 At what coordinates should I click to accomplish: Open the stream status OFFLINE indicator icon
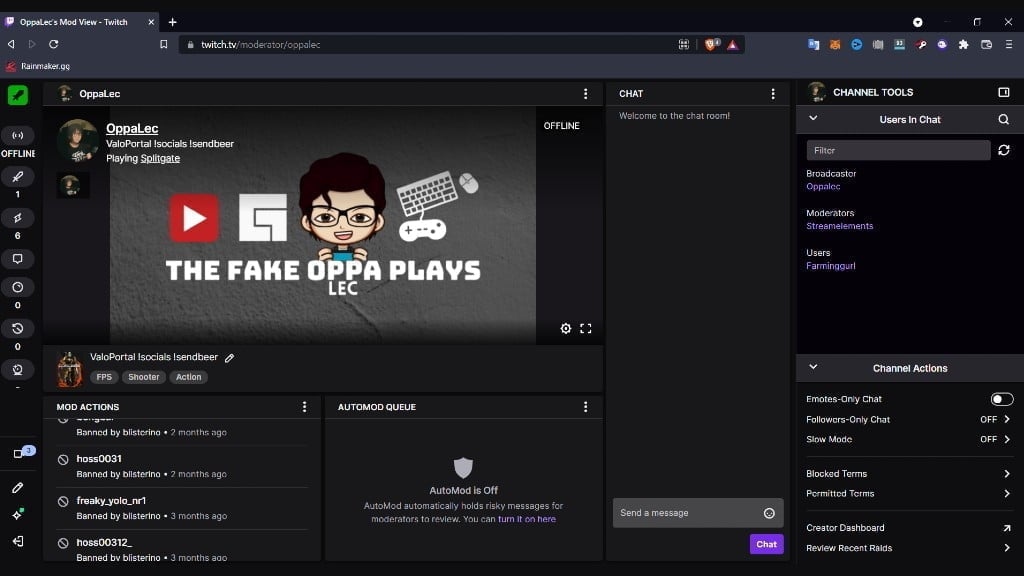[18, 135]
